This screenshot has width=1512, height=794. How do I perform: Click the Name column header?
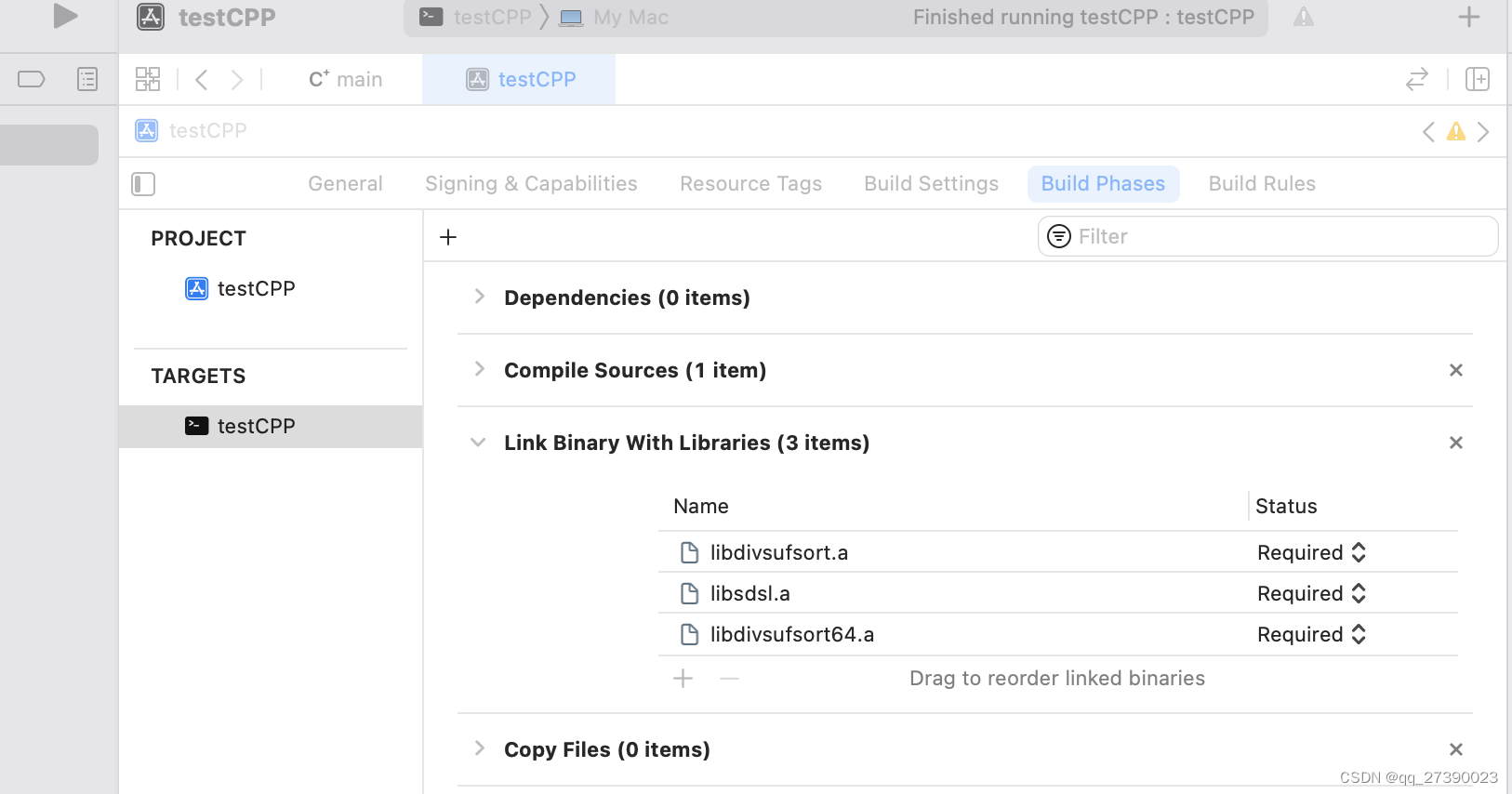point(701,506)
